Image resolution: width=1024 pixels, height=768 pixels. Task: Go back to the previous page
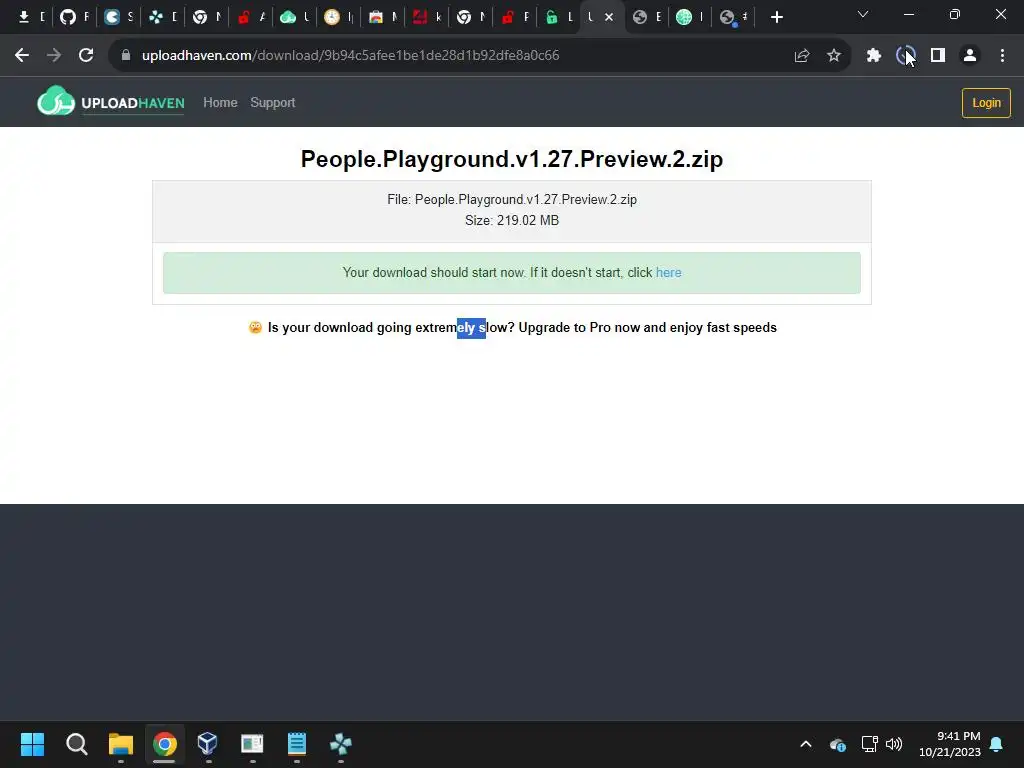22,56
